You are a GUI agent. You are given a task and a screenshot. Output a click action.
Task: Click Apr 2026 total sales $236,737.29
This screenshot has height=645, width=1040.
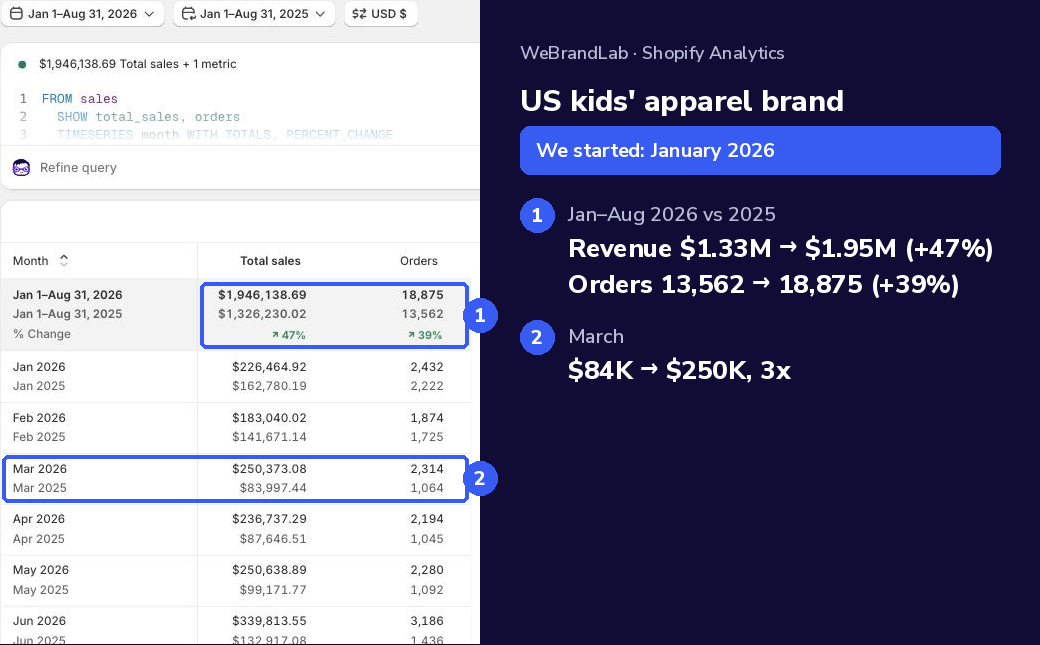pos(269,519)
